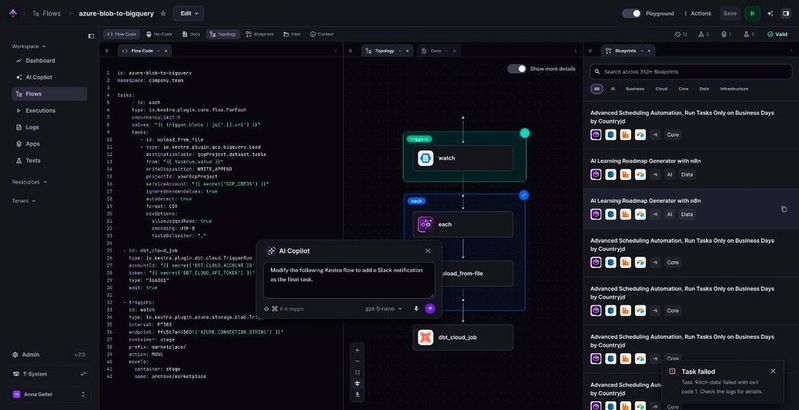Run the flow with green Execute button
This screenshot has width=799, height=410.
(x=752, y=14)
